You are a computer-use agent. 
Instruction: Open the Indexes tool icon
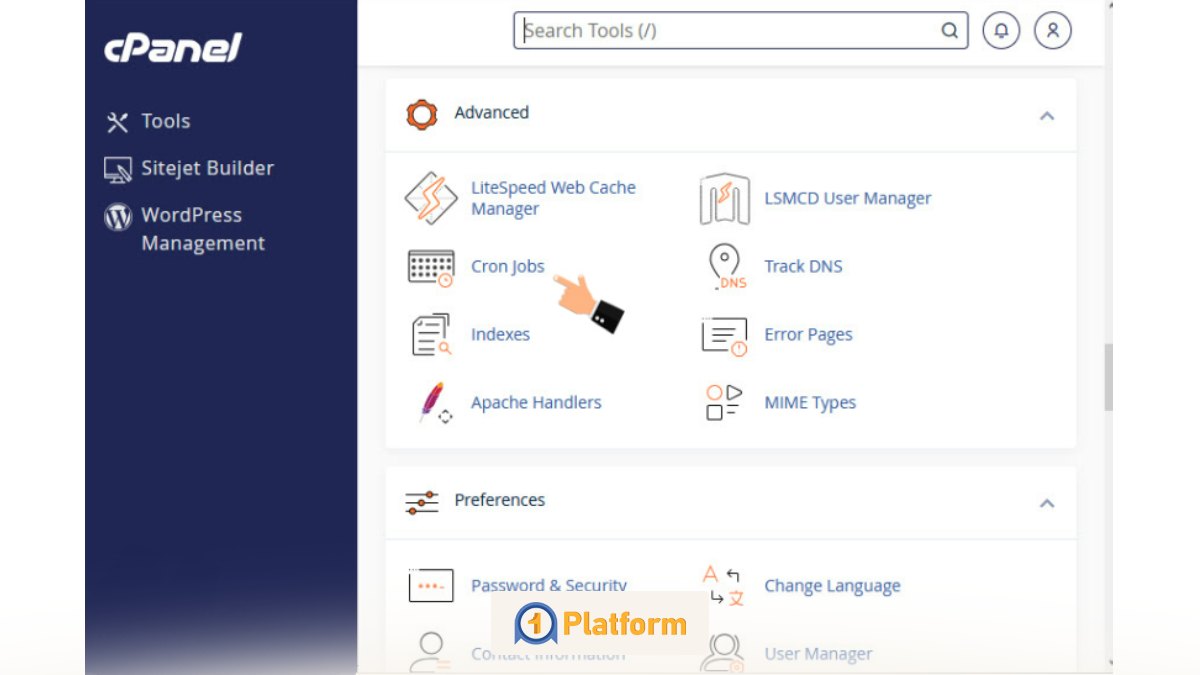pos(430,334)
